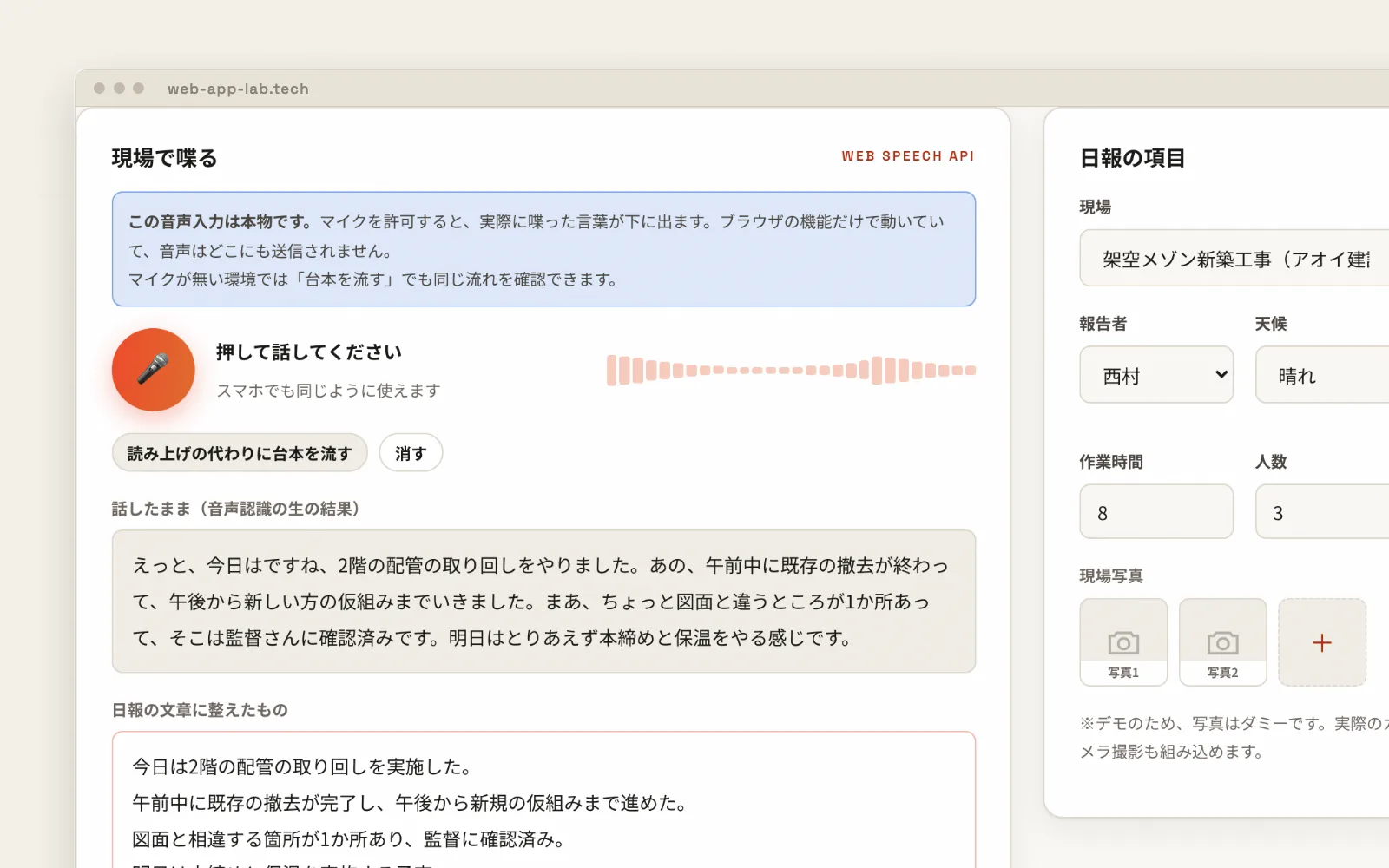Click the web-app-lab.tech address text

[238, 89]
